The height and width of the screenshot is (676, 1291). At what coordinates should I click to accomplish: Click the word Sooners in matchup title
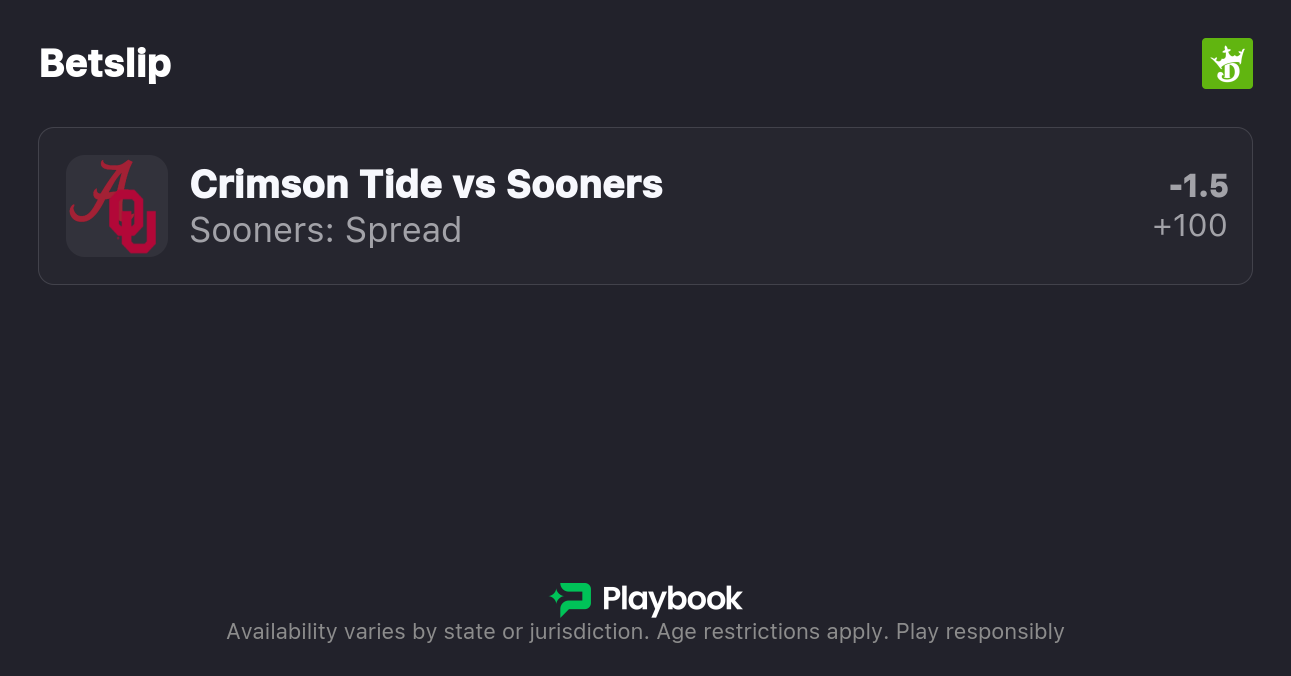tap(584, 184)
